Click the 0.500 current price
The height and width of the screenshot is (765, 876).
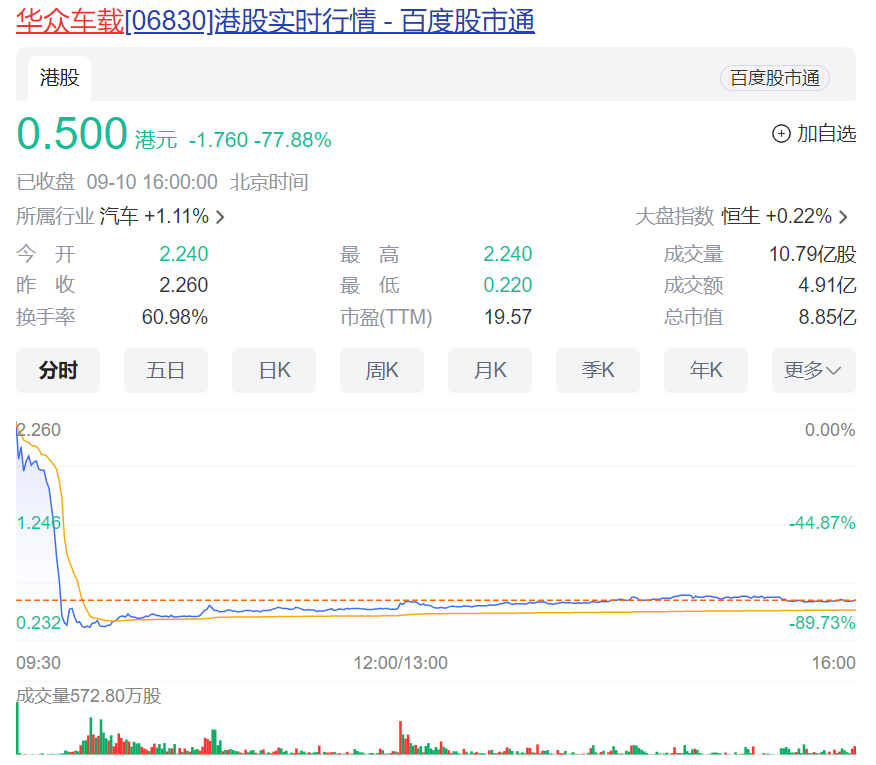[72, 134]
